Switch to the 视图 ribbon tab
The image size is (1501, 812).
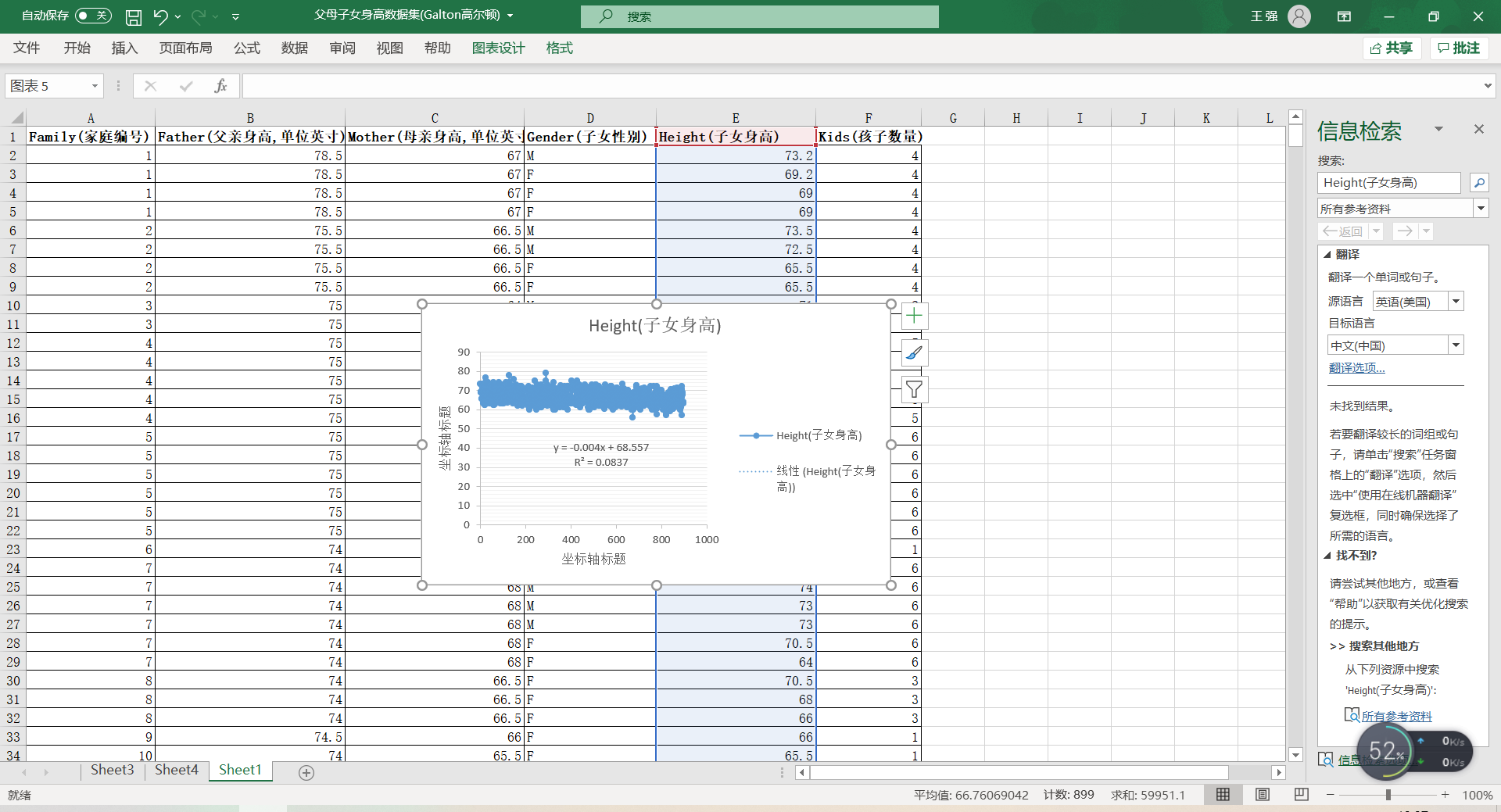(x=389, y=48)
